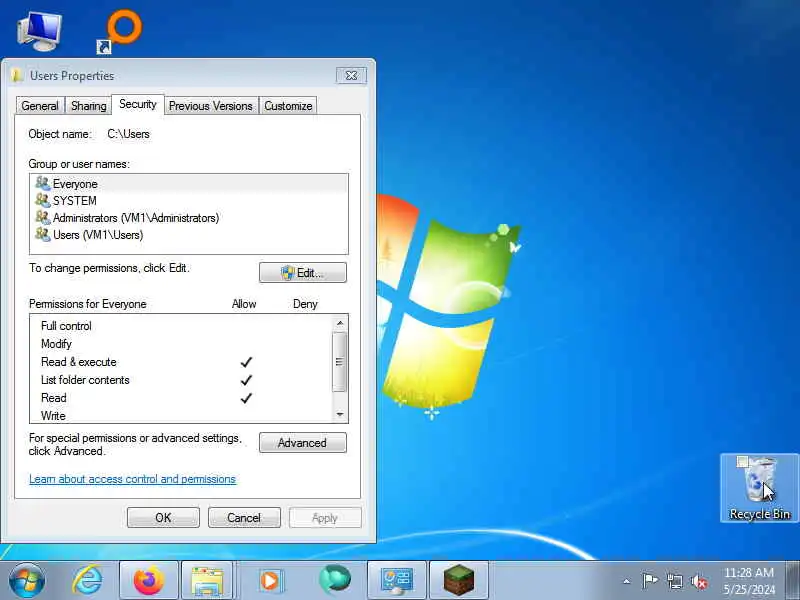Open the Windows Start menu orb
The image size is (800, 600).
pos(26,580)
